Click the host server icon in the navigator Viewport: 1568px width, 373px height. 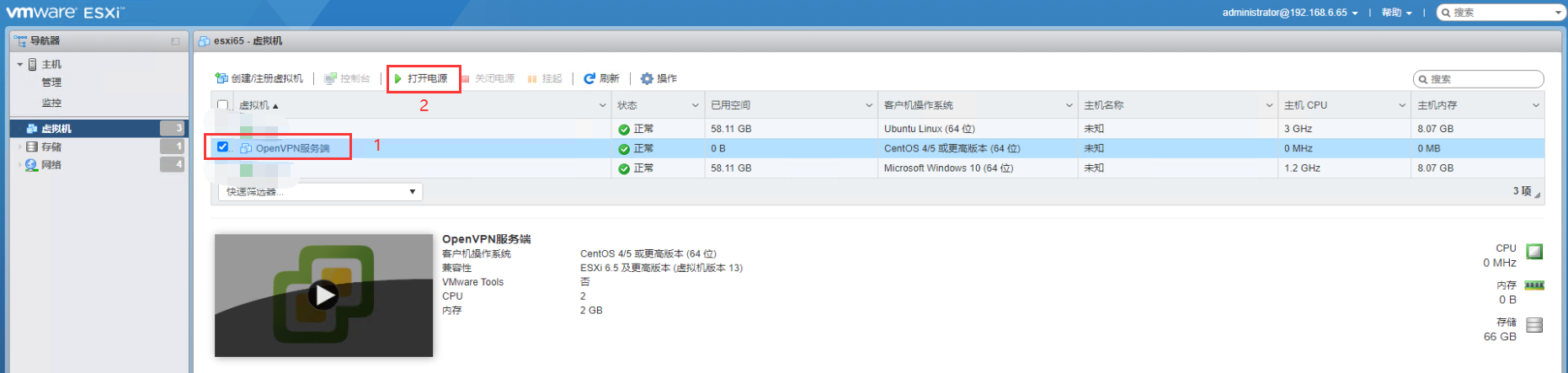click(x=33, y=64)
